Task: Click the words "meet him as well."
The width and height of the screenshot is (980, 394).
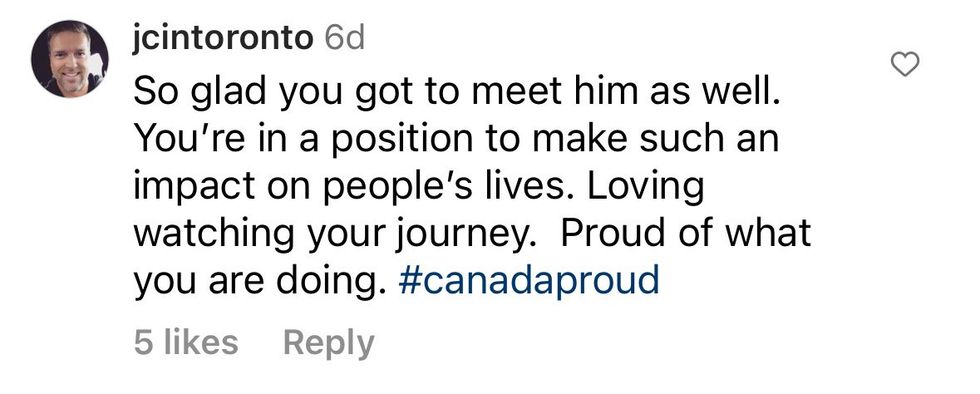Action: [625, 92]
